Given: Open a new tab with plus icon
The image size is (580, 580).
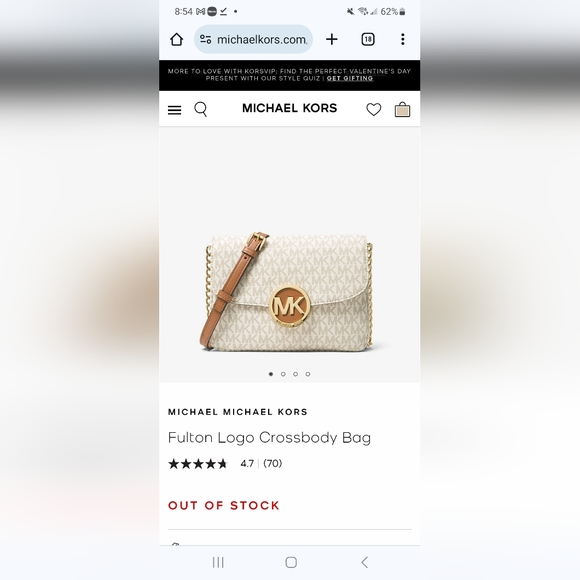Looking at the screenshot, I should [x=332, y=39].
